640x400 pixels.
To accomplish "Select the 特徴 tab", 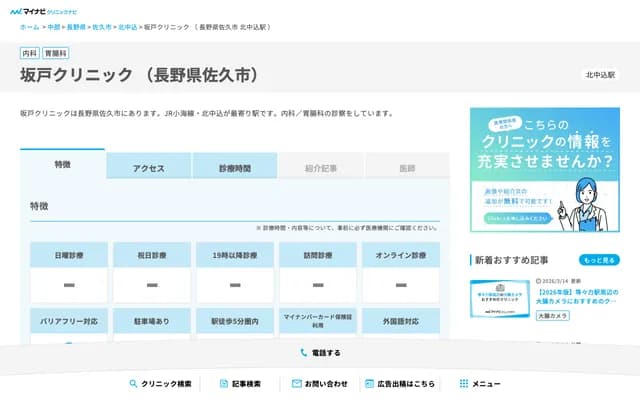I will point(62,165).
